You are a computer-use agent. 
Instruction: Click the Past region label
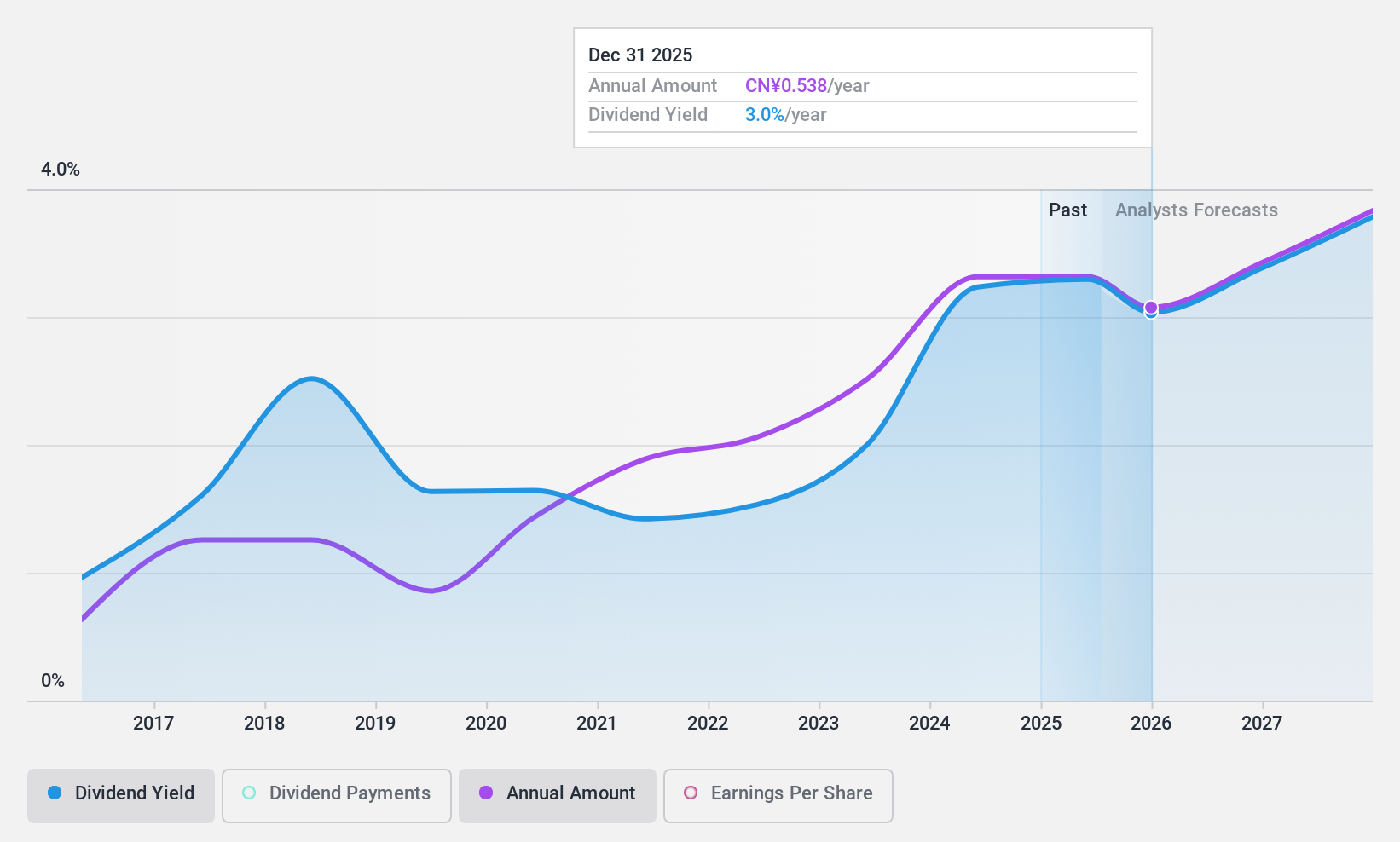tap(1067, 210)
